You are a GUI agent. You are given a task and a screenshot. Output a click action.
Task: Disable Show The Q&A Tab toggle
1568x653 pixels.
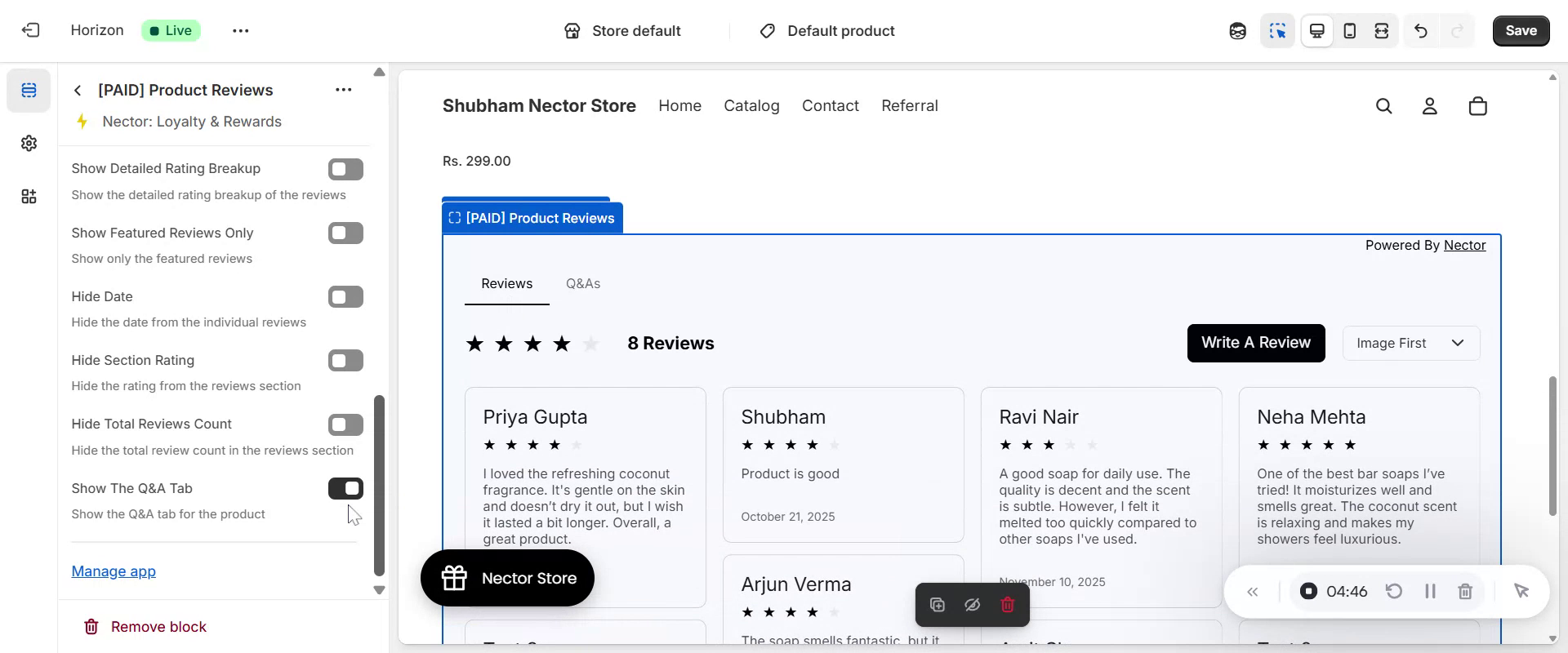pos(345,488)
